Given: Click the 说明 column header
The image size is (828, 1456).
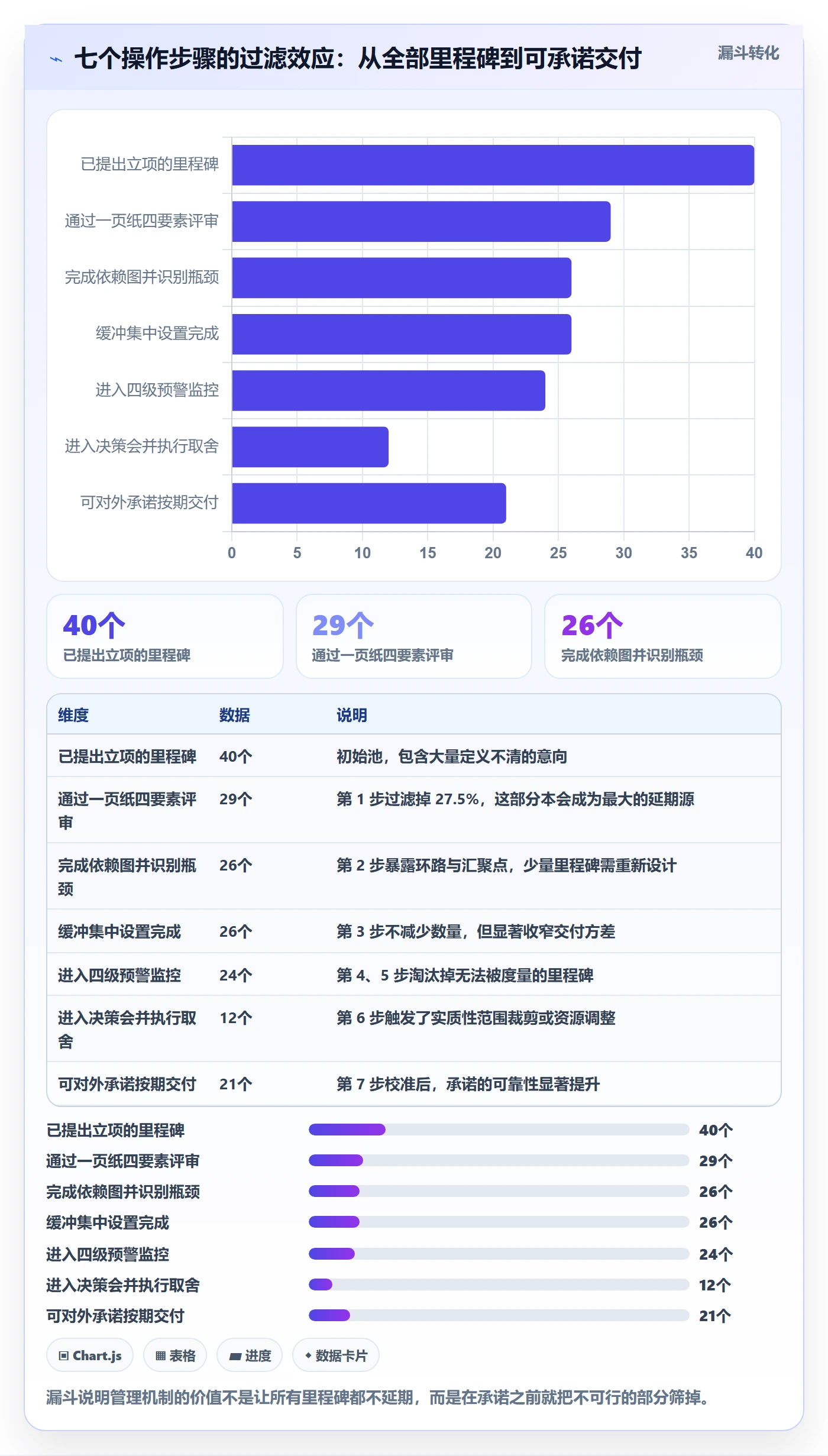Looking at the screenshot, I should point(352,715).
